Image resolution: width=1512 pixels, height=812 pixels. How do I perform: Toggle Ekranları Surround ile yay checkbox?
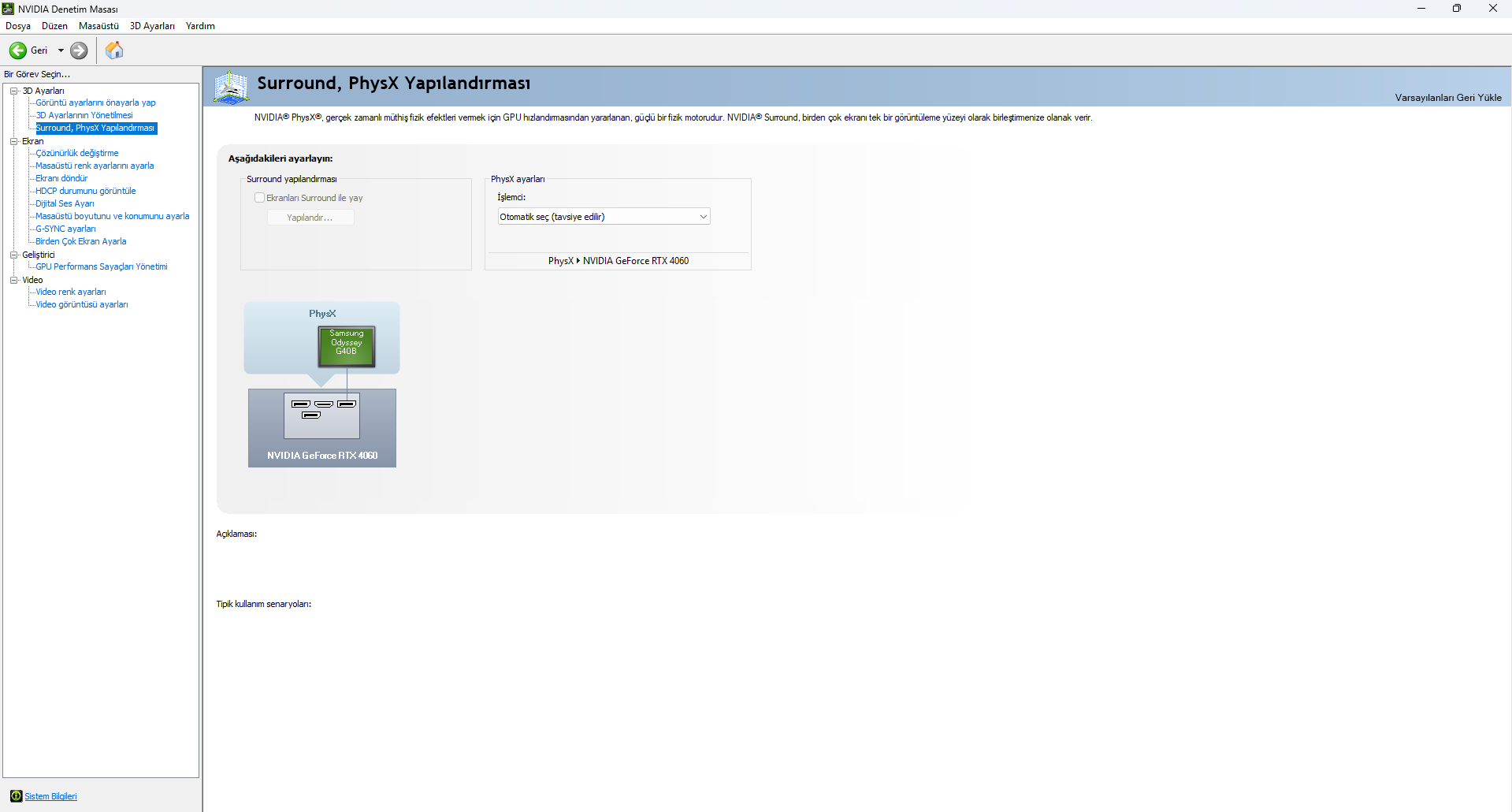pos(259,198)
